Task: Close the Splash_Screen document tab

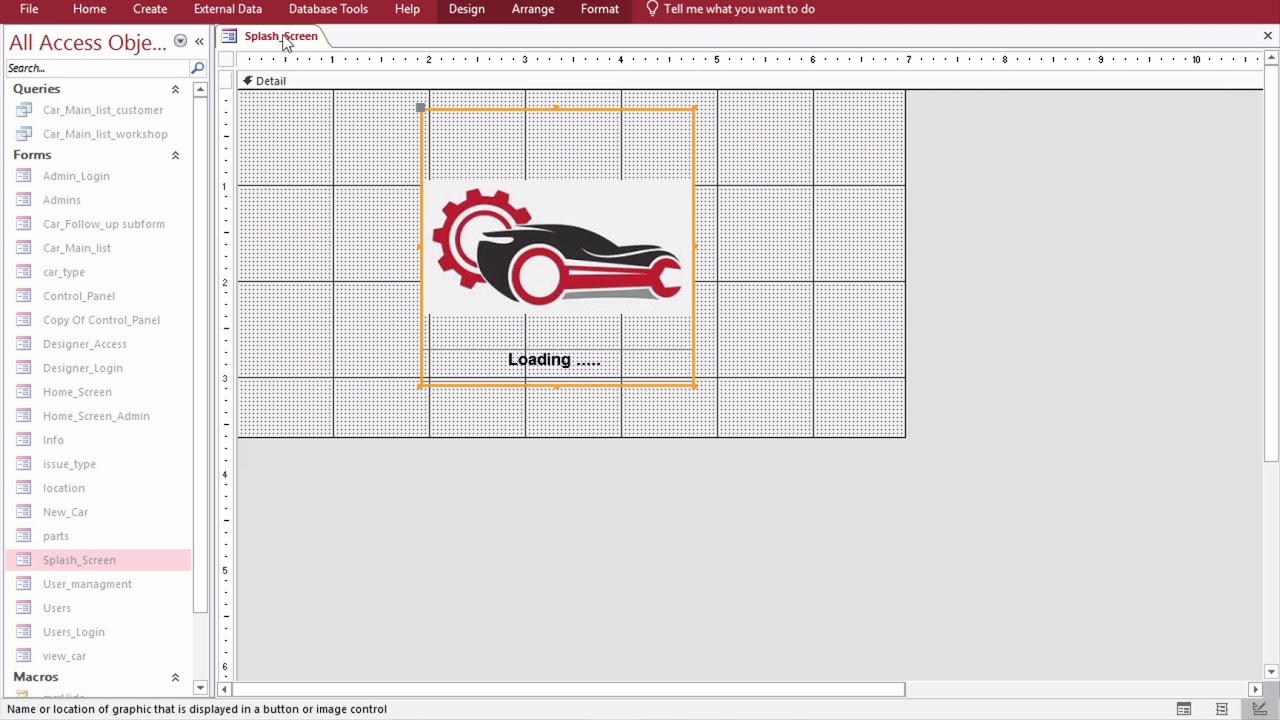Action: [x=1268, y=36]
